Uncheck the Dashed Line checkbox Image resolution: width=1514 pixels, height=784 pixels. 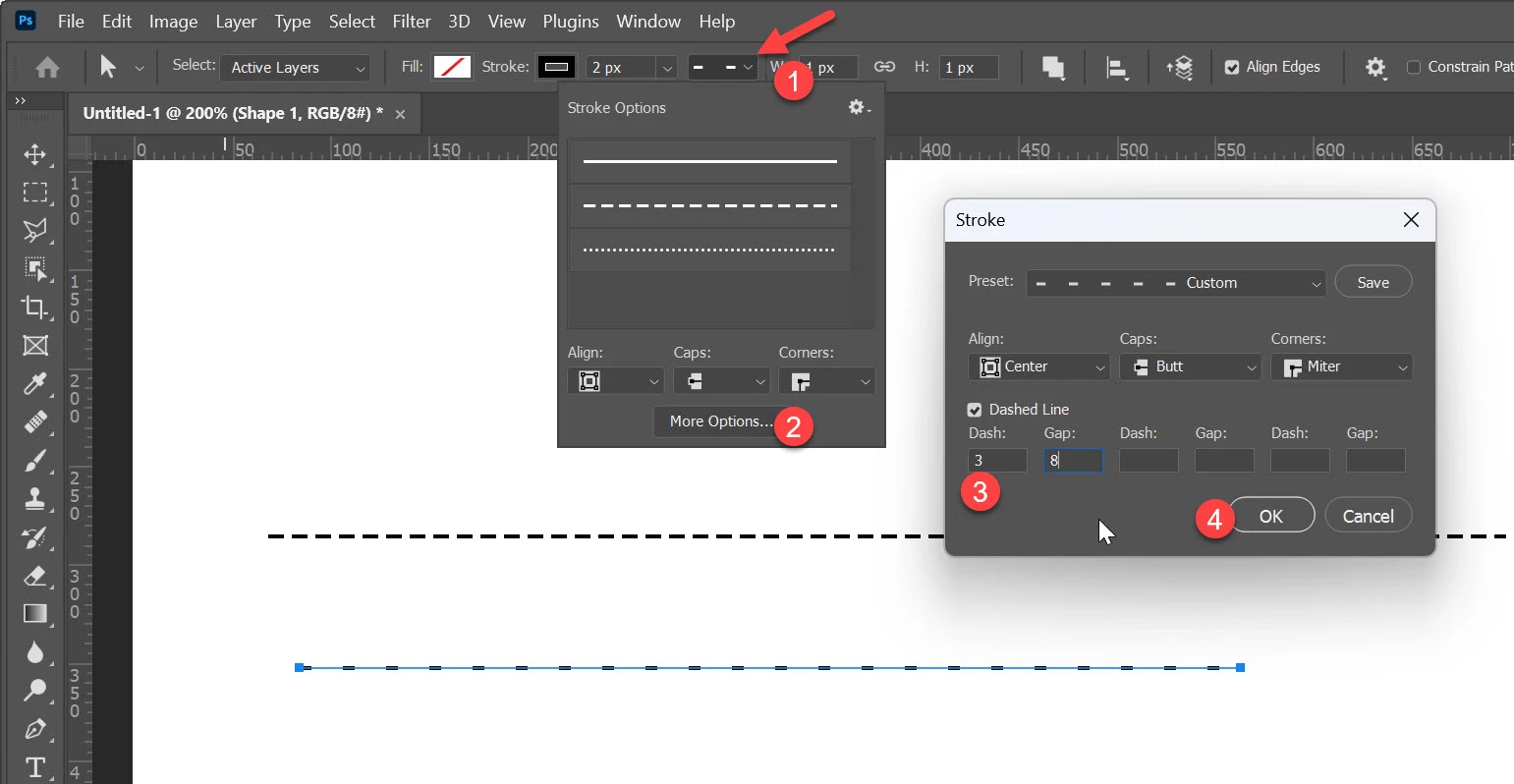coord(975,410)
